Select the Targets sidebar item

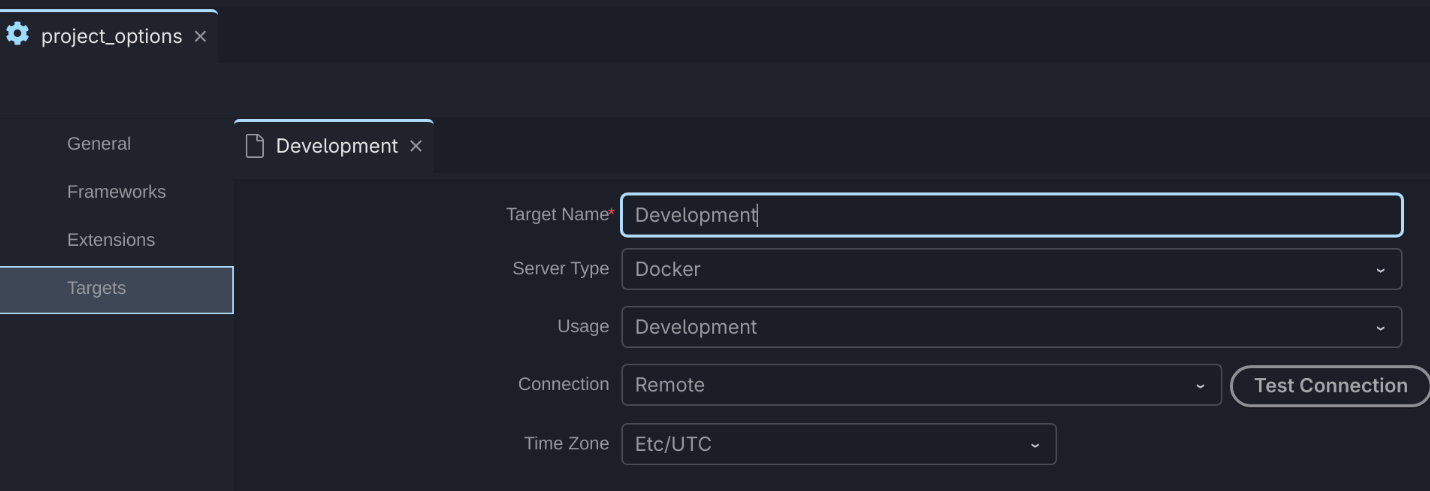pyautogui.click(x=116, y=289)
